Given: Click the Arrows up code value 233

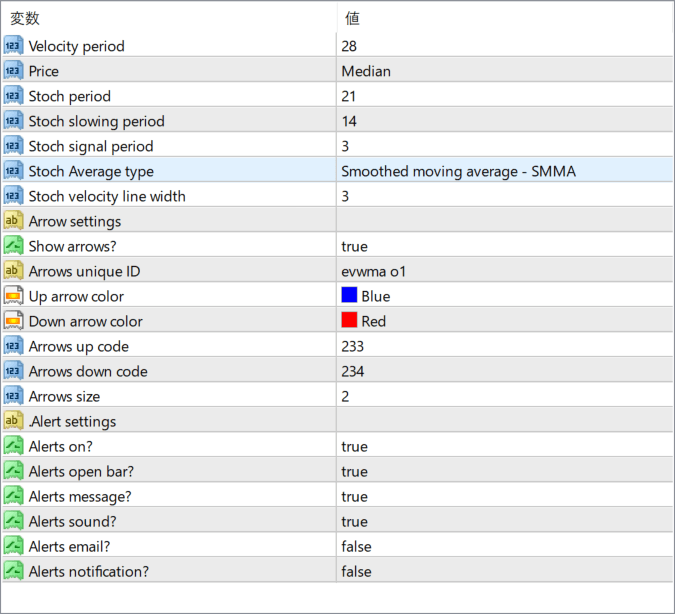Looking at the screenshot, I should click(353, 346).
